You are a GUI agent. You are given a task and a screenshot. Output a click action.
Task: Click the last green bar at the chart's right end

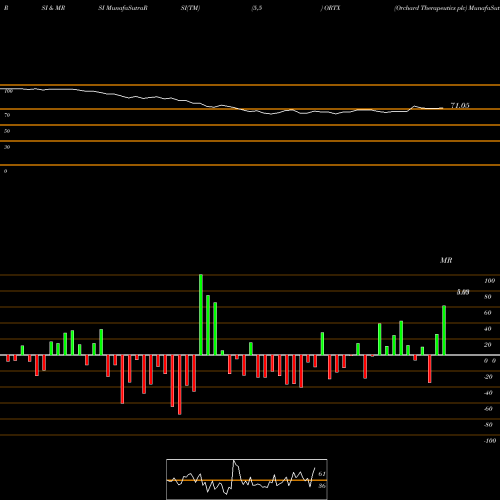point(444,330)
